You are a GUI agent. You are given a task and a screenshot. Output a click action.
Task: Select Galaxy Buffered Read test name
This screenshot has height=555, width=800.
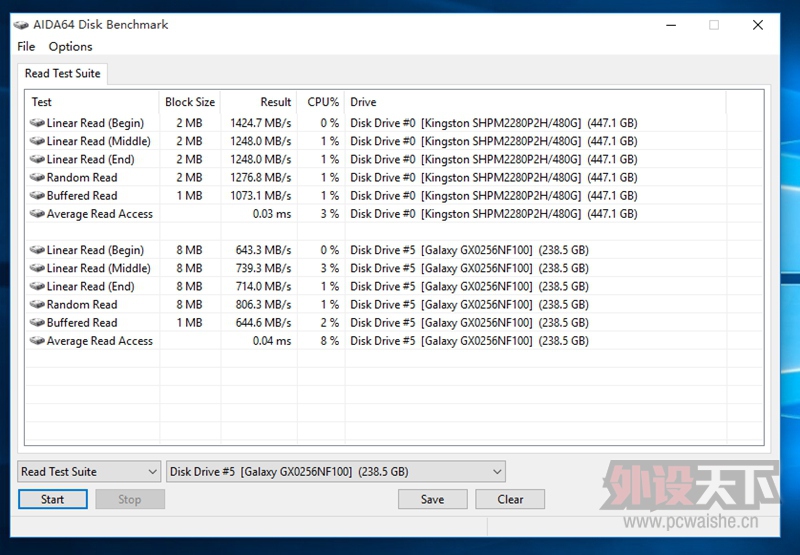pos(82,322)
